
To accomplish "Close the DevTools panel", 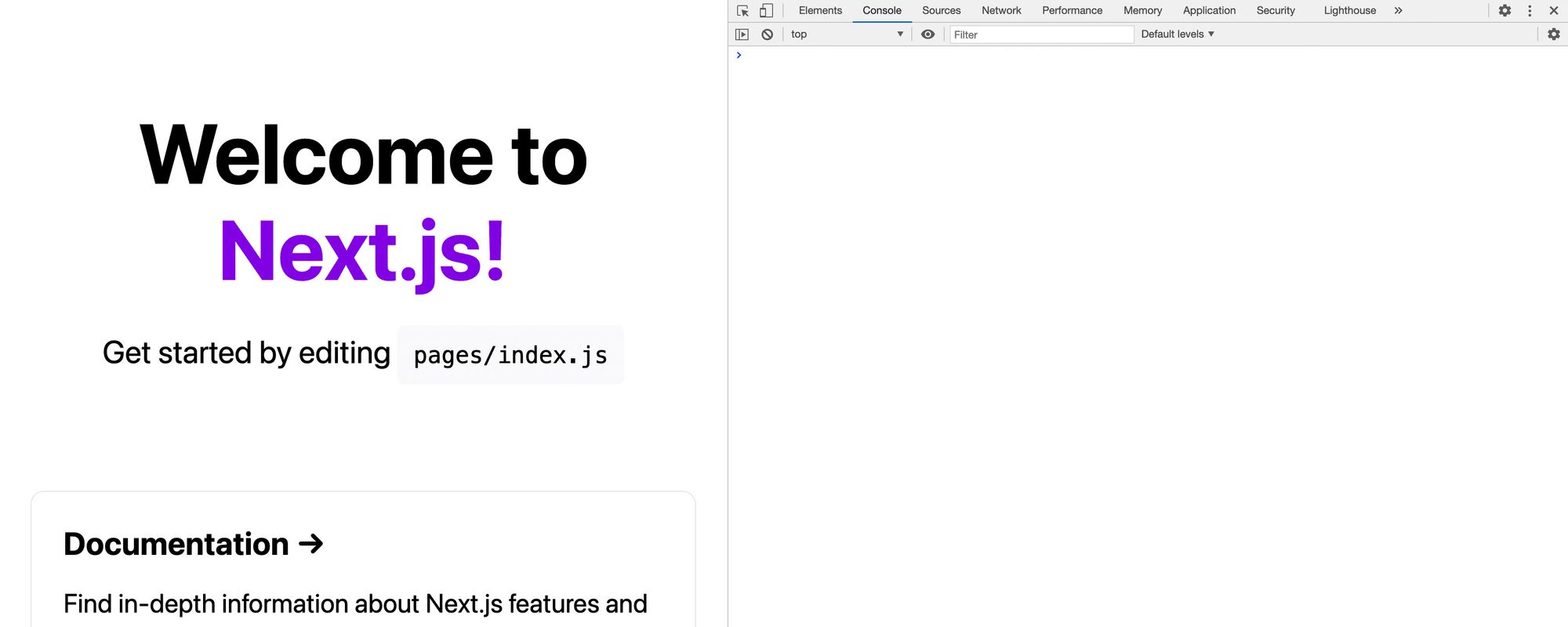I will point(1554,11).
